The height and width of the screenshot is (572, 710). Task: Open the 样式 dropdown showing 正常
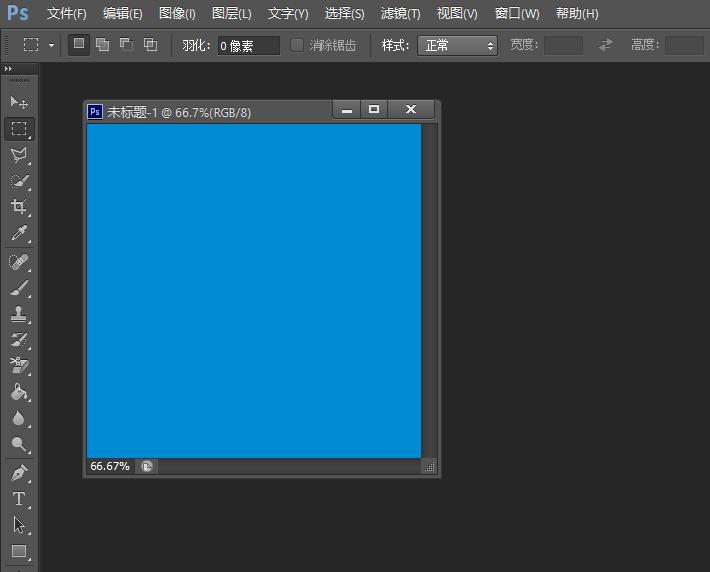coord(457,45)
